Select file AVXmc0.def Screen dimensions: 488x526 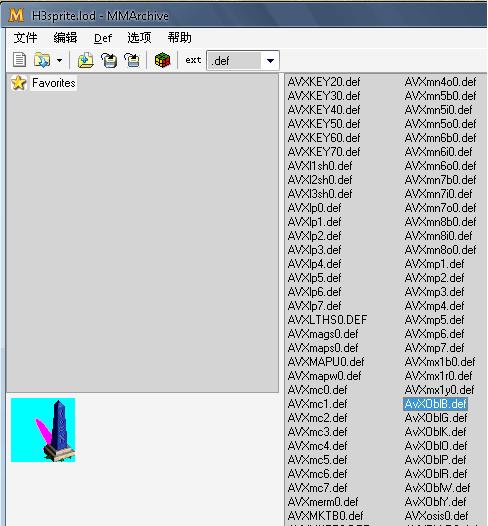[317, 390]
